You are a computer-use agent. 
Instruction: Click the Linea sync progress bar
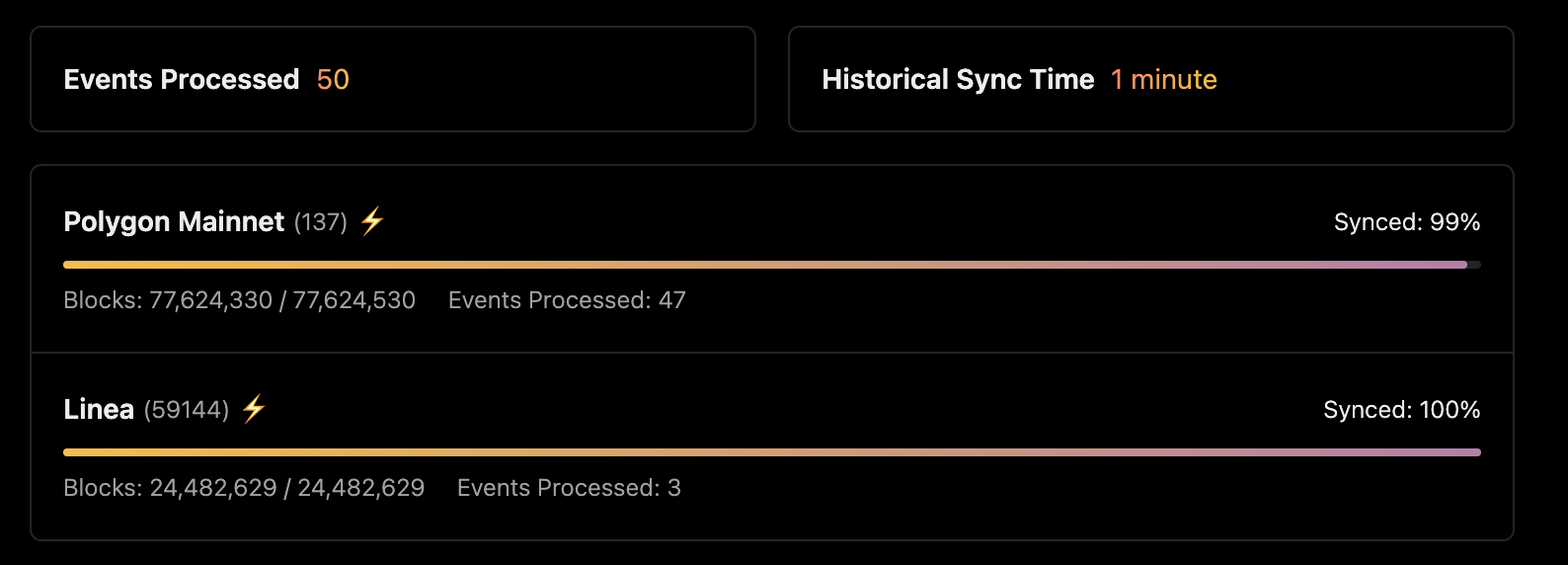[x=771, y=452]
